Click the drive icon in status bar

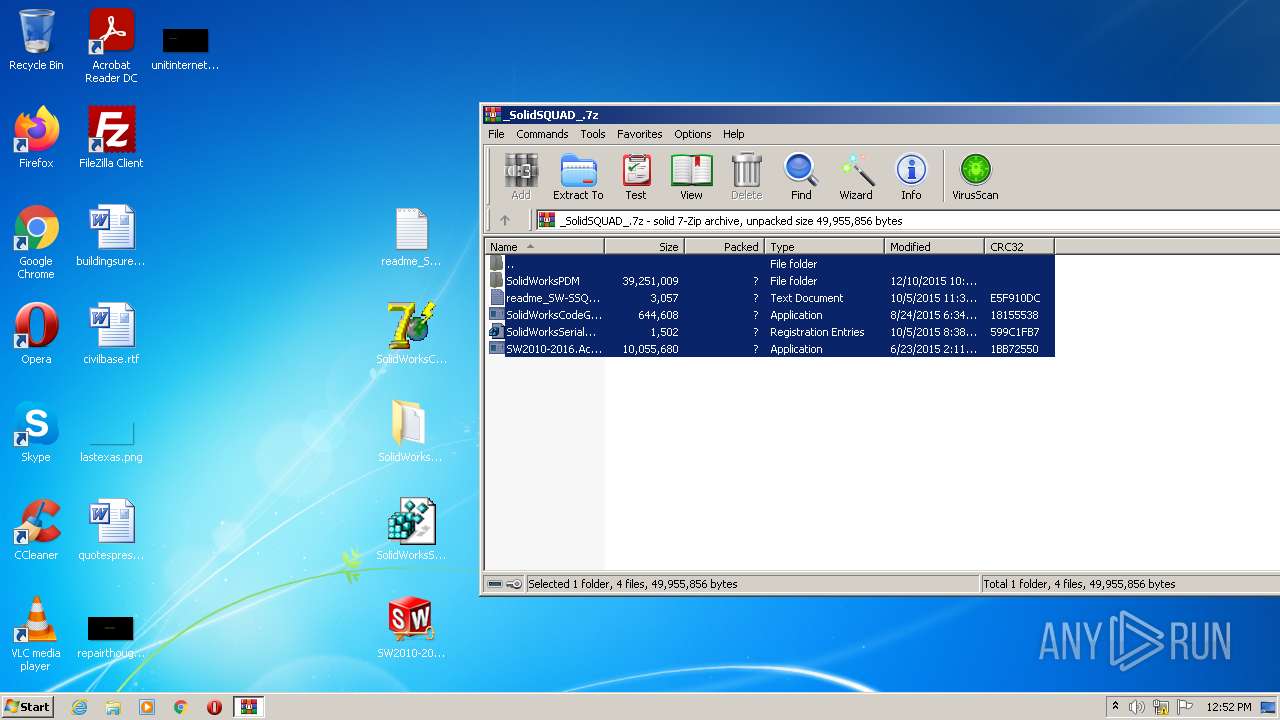(495, 584)
